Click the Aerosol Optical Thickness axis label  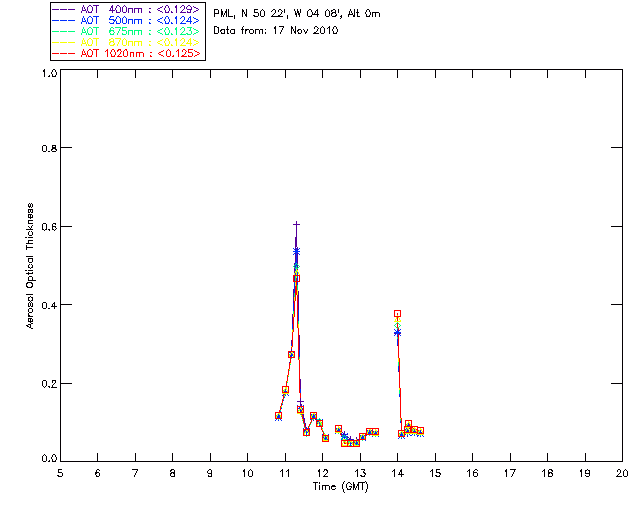[x=30, y=266]
